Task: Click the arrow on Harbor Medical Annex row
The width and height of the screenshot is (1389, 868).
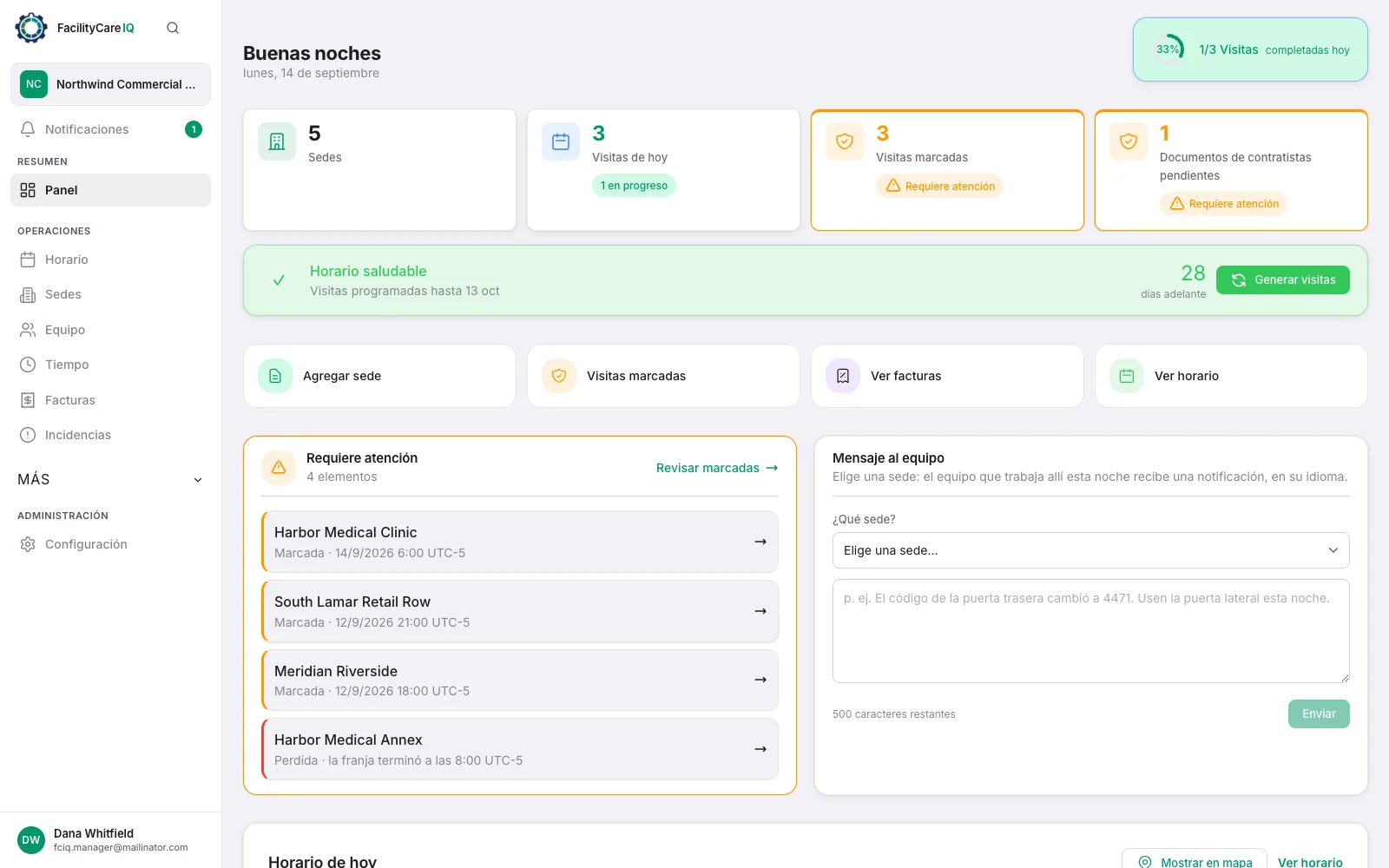Action: point(760,749)
